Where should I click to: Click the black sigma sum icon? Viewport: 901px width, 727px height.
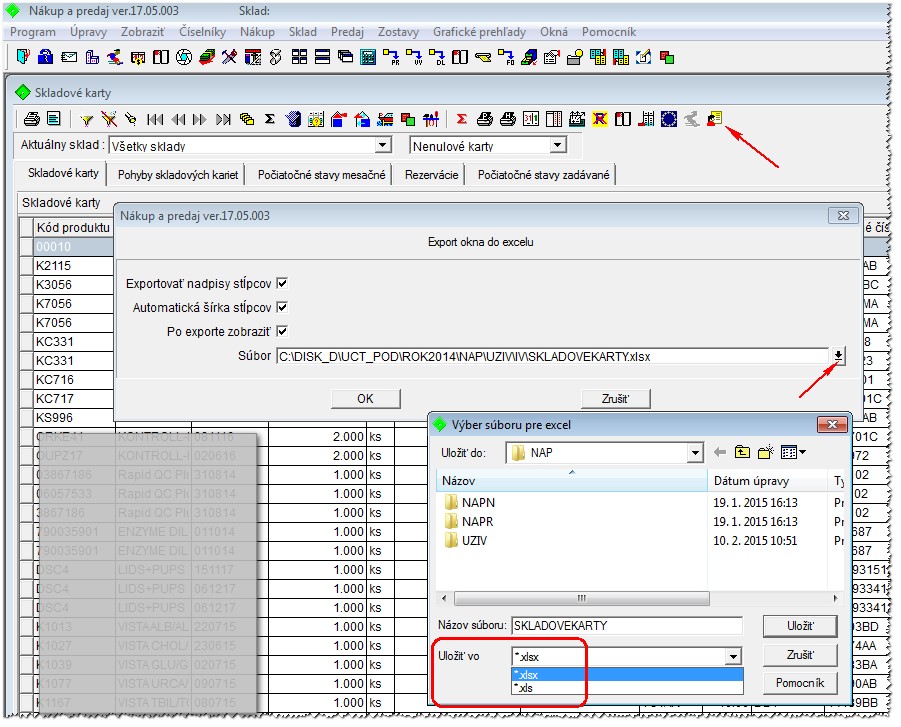[x=269, y=119]
